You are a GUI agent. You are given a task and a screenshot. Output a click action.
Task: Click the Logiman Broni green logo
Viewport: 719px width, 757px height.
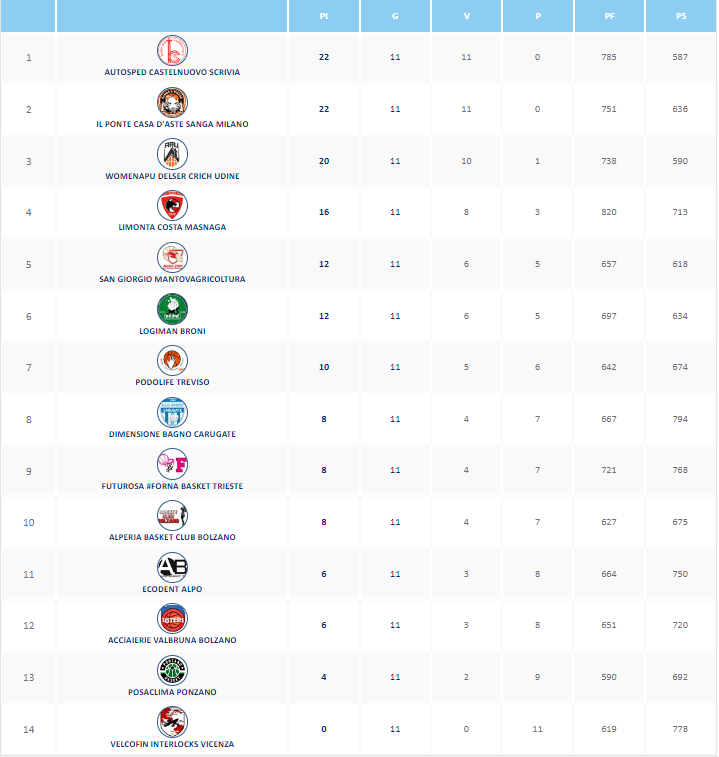pos(172,308)
